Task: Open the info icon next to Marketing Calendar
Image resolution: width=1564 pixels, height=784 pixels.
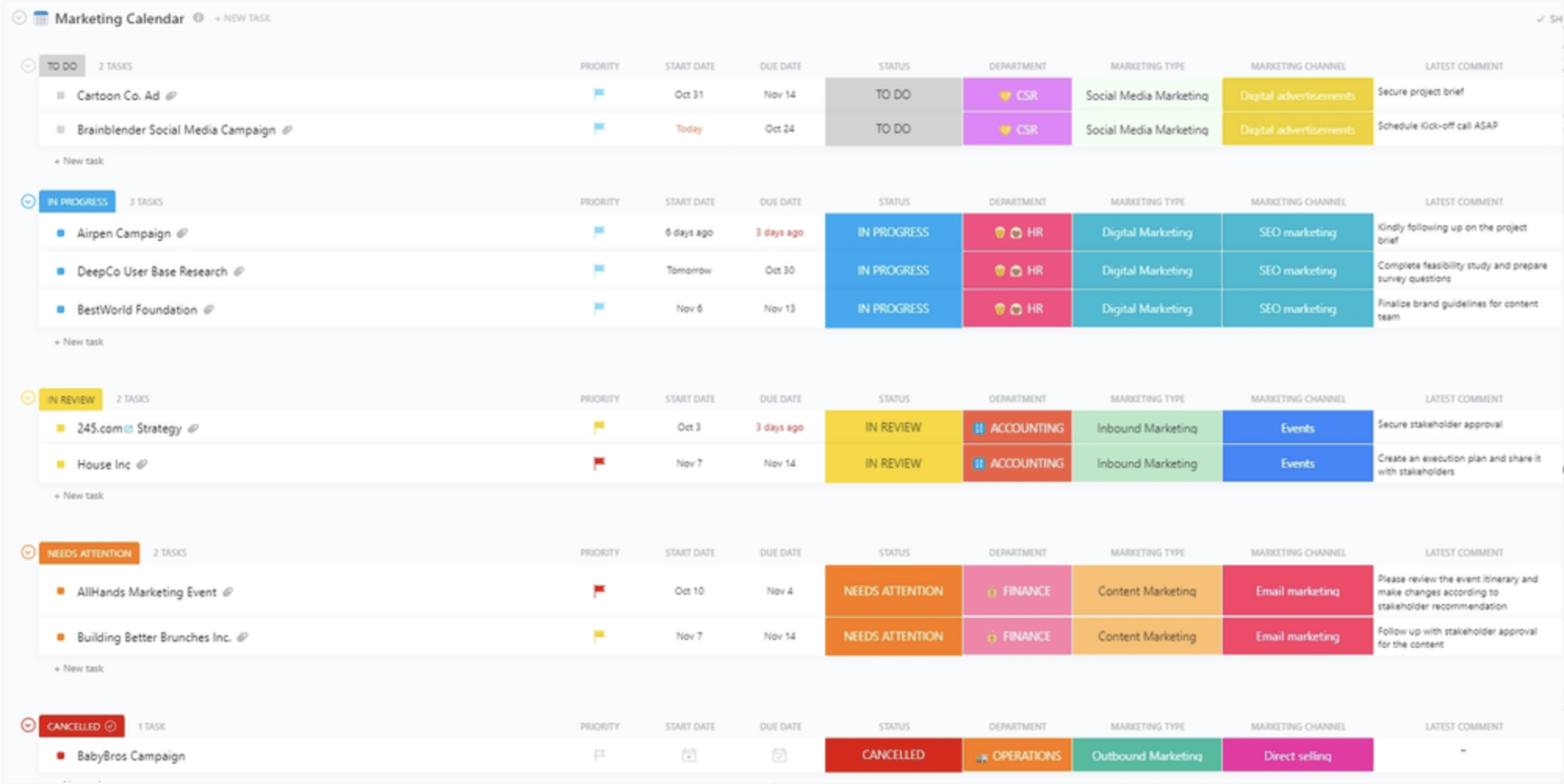Action: point(198,18)
